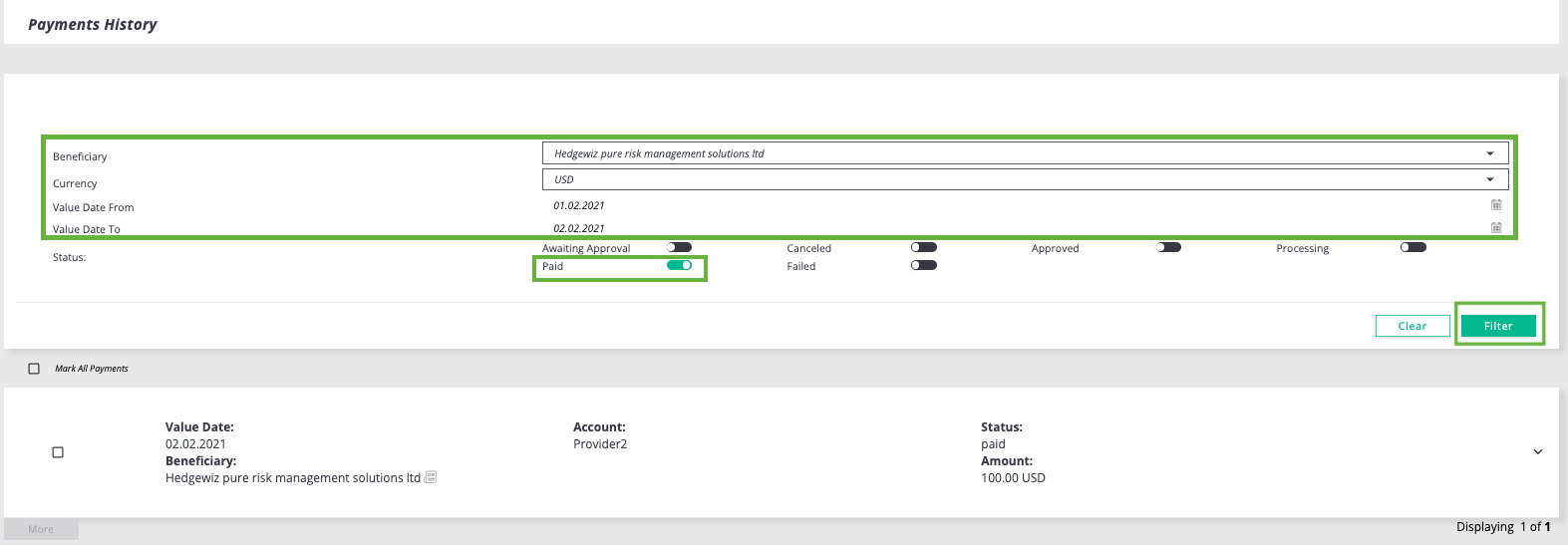The width and height of the screenshot is (1568, 545).
Task: Open the Value Date To calendar icon
Action: point(1496,228)
